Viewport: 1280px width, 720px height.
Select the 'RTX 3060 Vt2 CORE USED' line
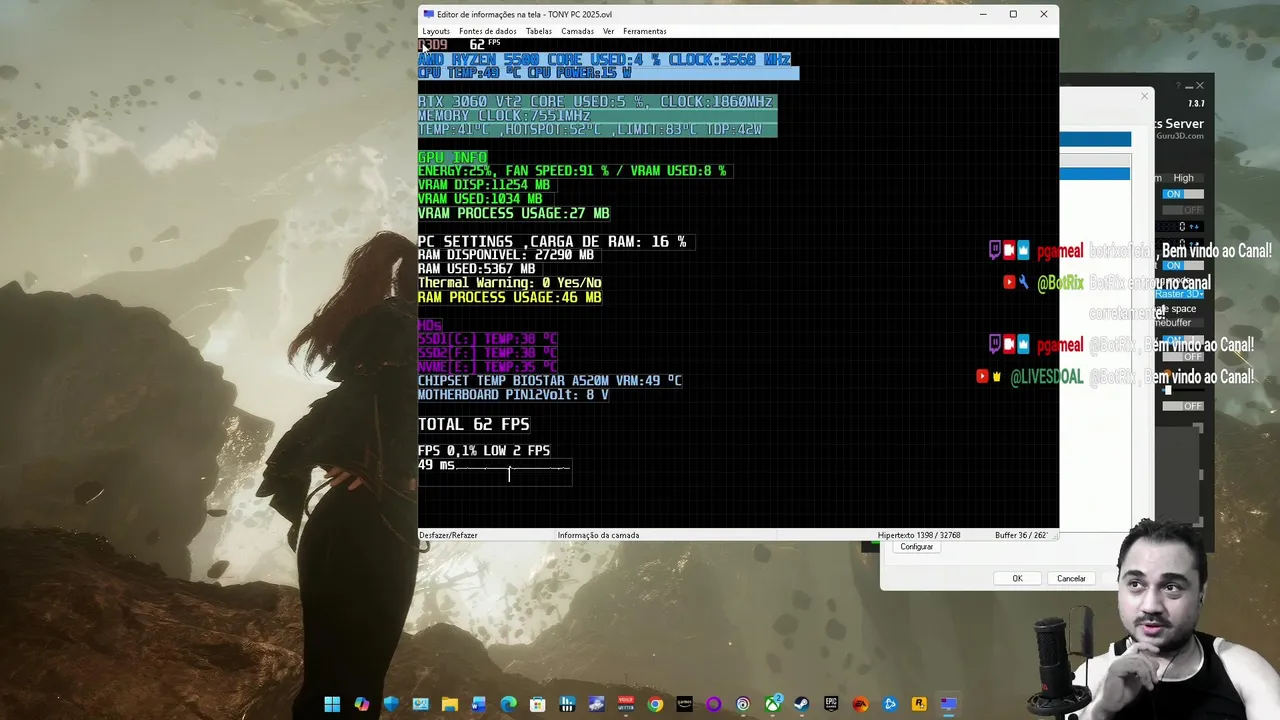click(x=595, y=102)
